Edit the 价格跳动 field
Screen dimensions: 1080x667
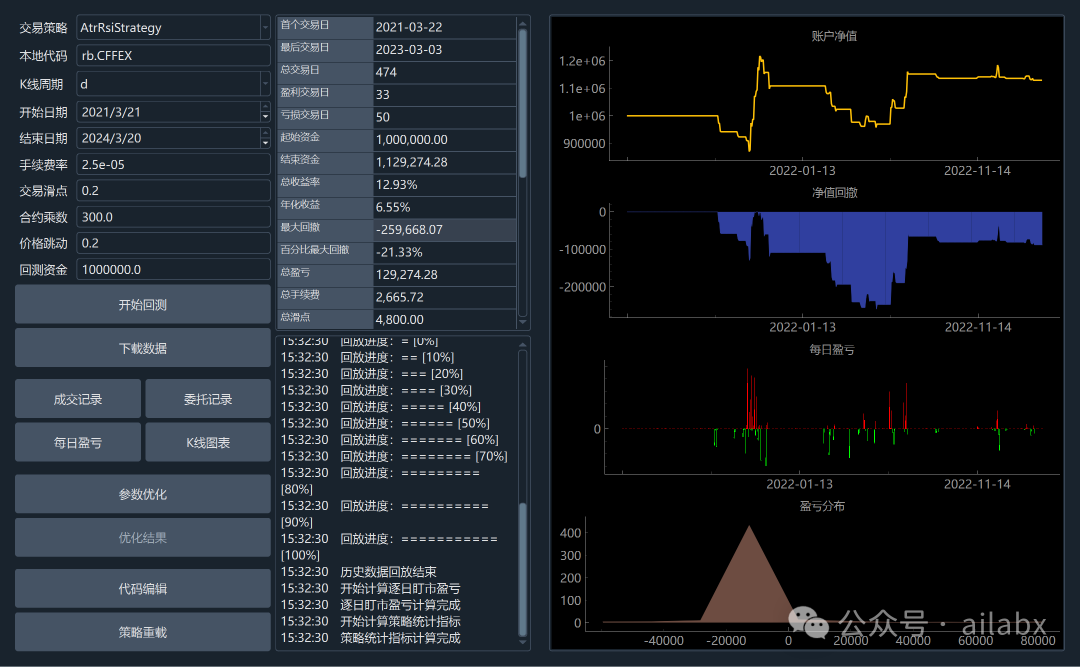coord(173,243)
